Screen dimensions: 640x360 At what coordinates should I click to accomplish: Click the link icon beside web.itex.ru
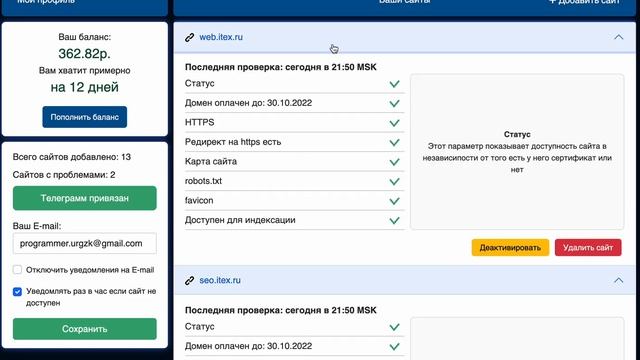189,37
